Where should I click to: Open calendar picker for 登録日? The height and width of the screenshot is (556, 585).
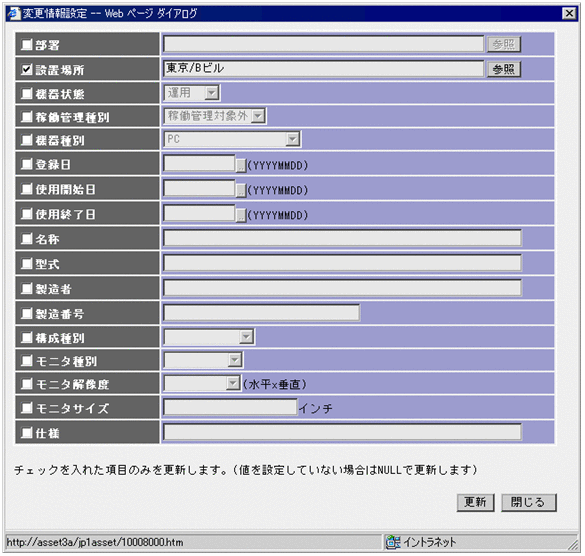pyautogui.click(x=241, y=165)
